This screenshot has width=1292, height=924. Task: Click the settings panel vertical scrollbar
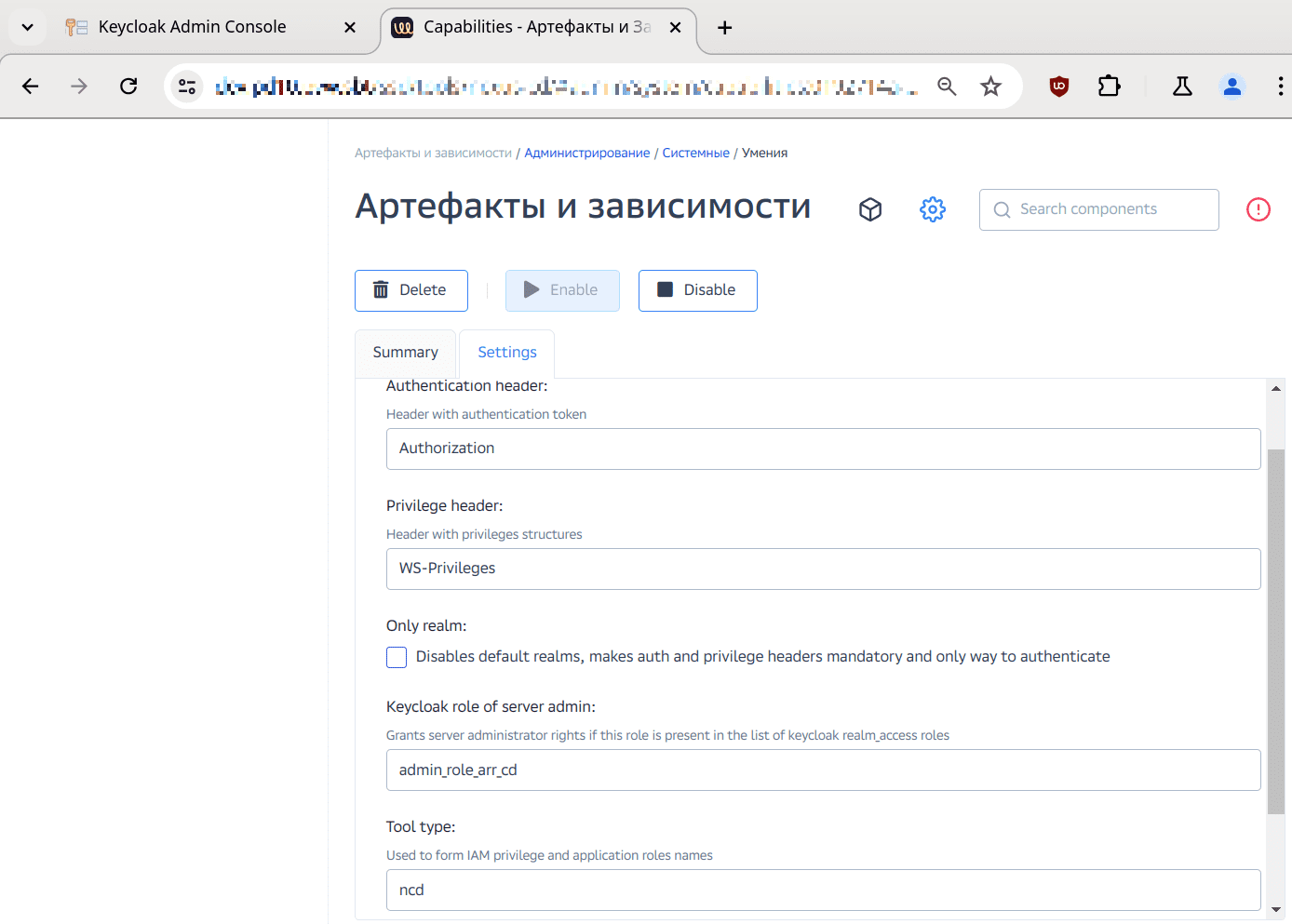click(1275, 633)
